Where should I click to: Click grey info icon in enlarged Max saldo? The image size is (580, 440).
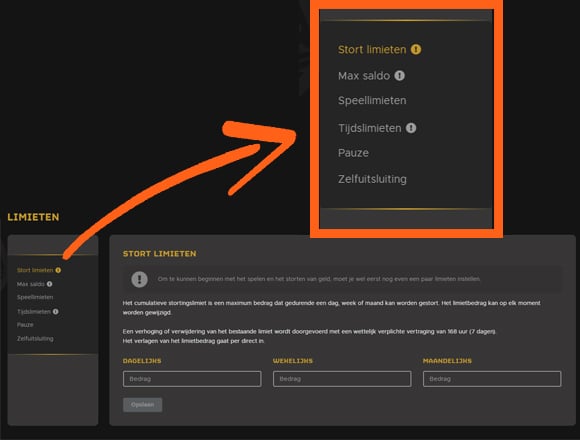[399, 75]
